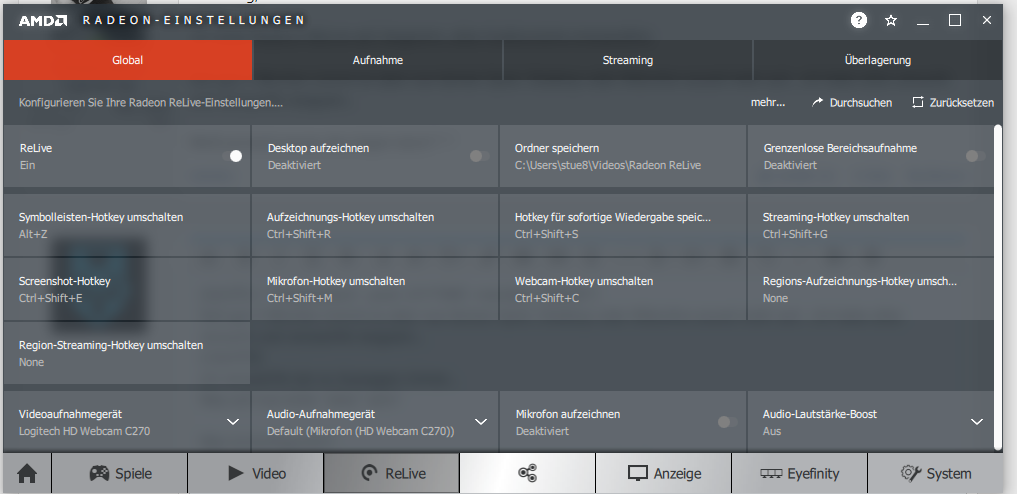Toggle the ReLive switch off
Viewport: 1017px width, 494px height.
232,156
